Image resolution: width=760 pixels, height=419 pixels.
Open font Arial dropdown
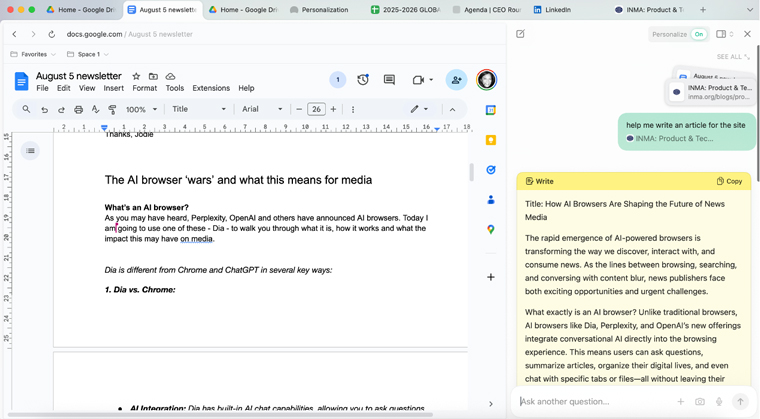(x=262, y=109)
